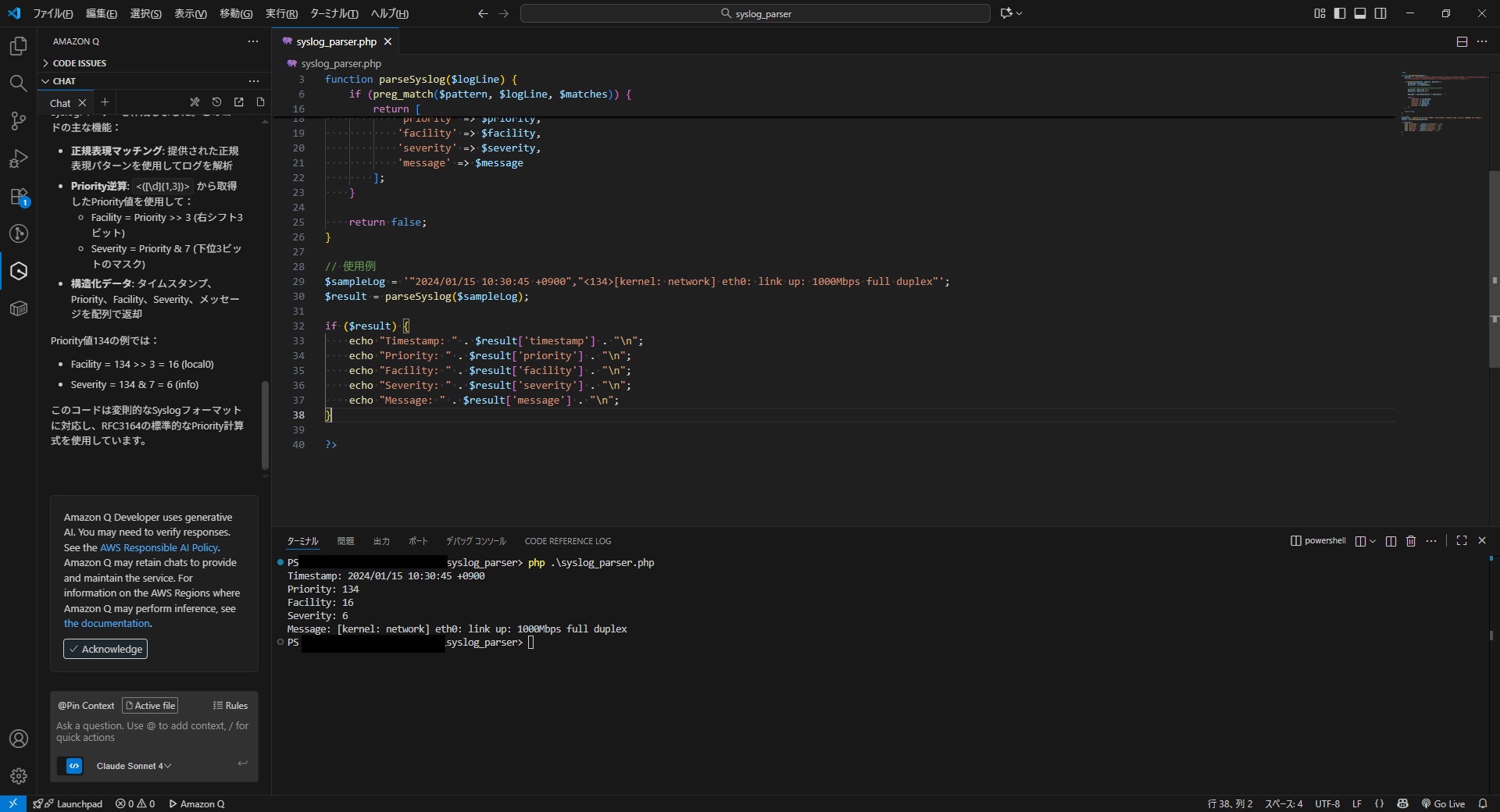The image size is (1500, 812).
Task: Split the editor to the right
Action: [1462, 42]
